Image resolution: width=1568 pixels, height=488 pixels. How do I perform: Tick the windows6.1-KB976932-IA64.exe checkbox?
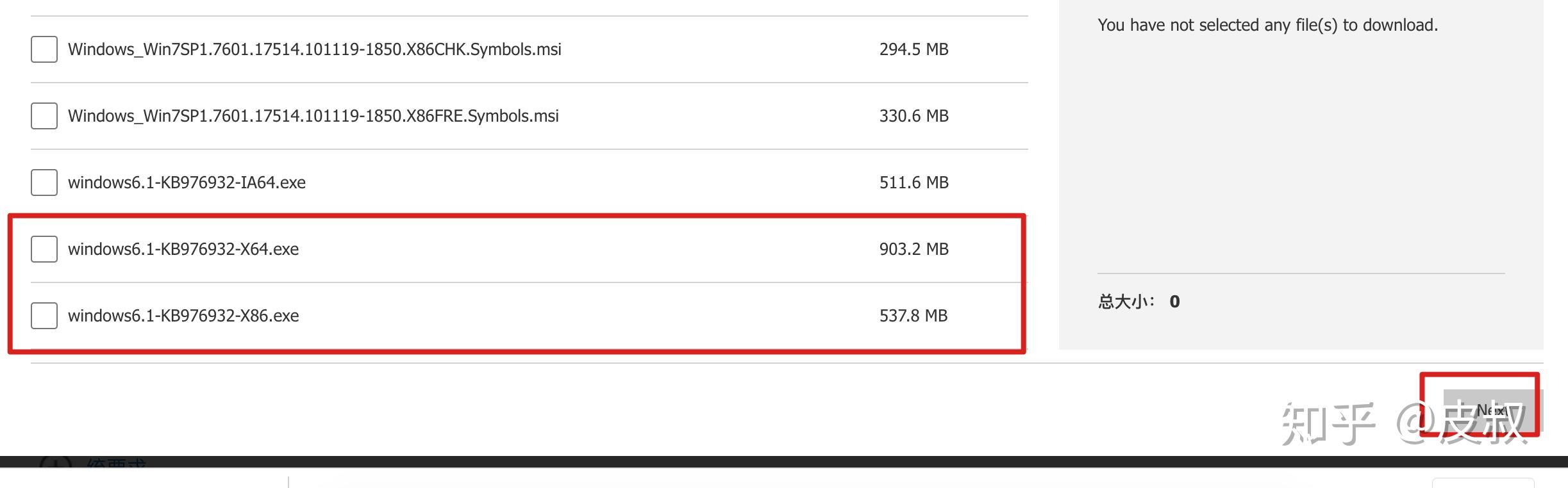[x=44, y=183]
